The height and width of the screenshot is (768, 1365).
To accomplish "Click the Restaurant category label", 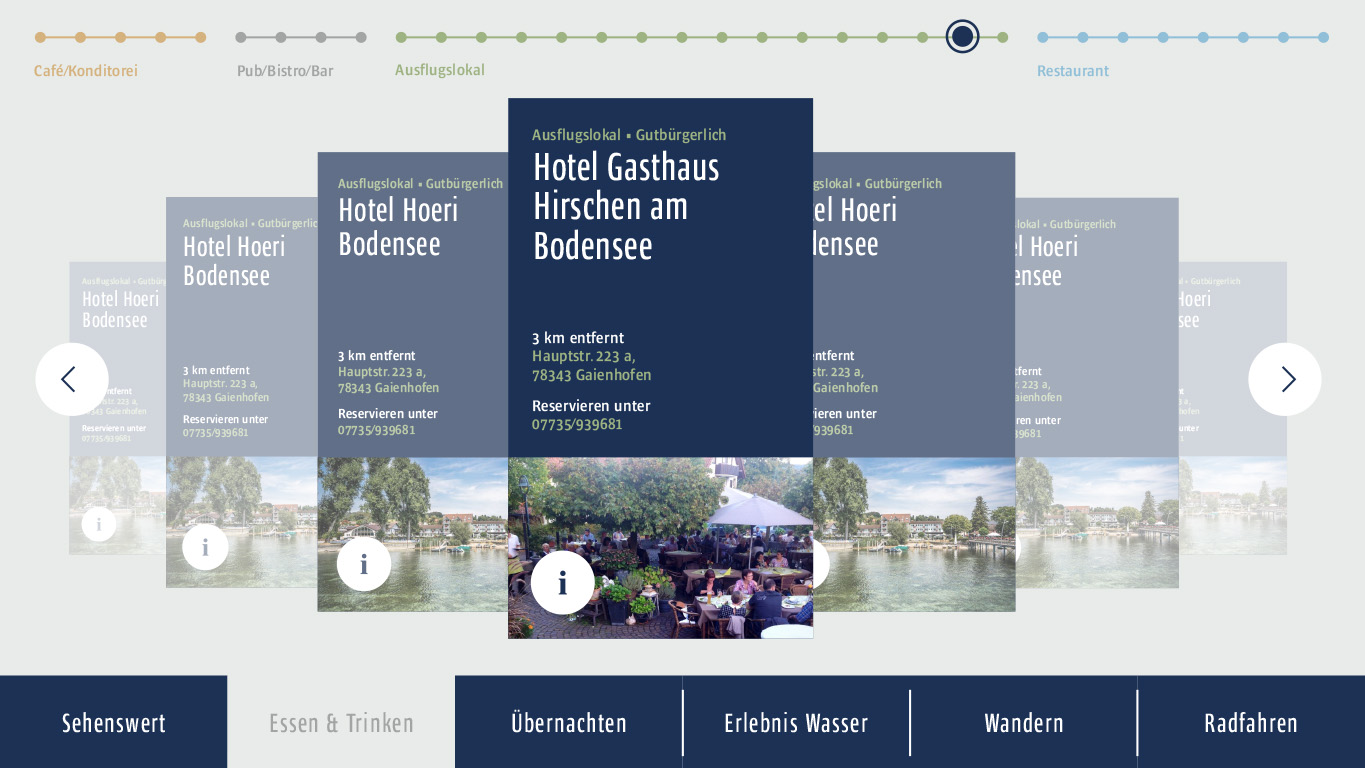I will point(1072,71).
